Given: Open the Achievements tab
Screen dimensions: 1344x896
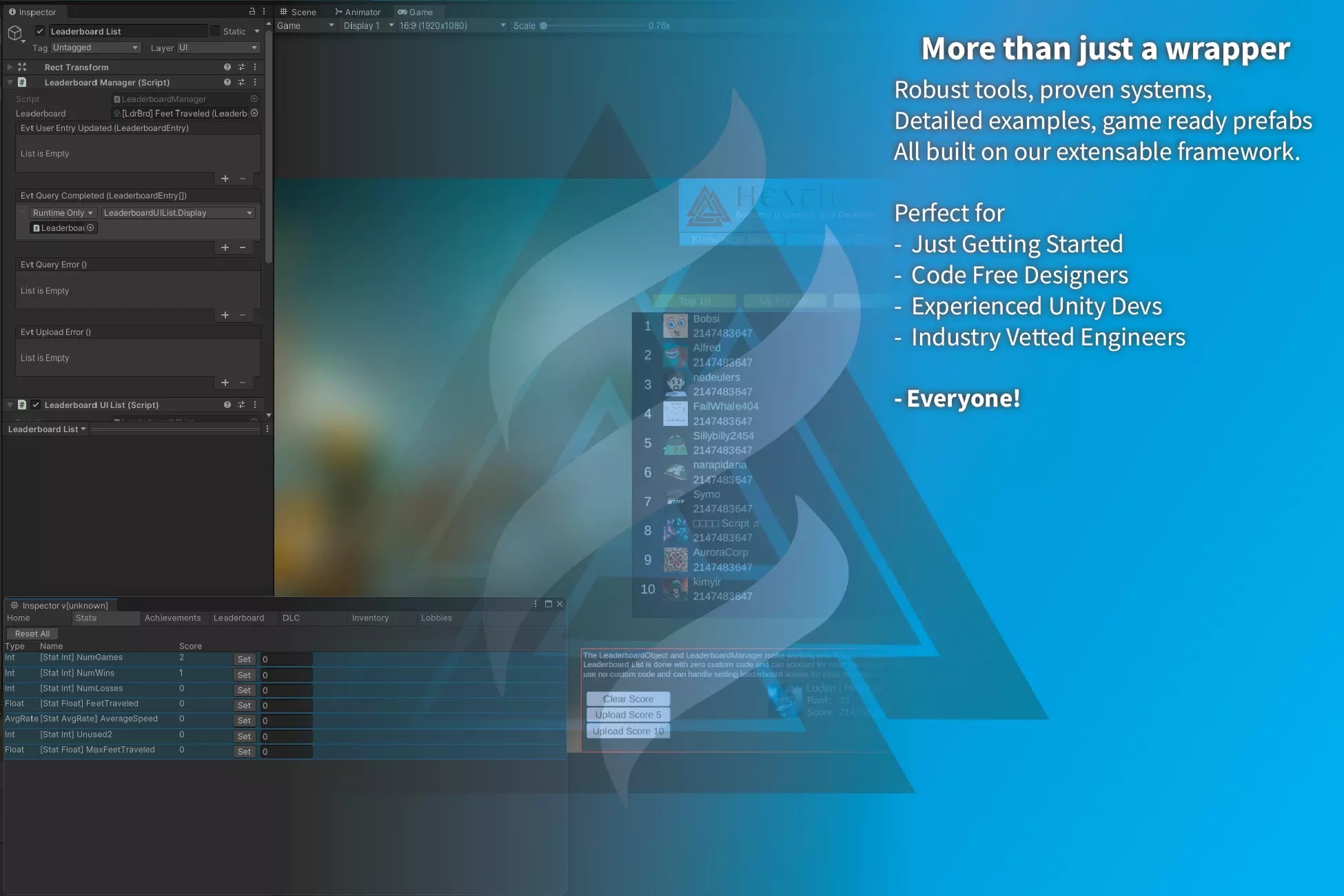Looking at the screenshot, I should tap(173, 618).
